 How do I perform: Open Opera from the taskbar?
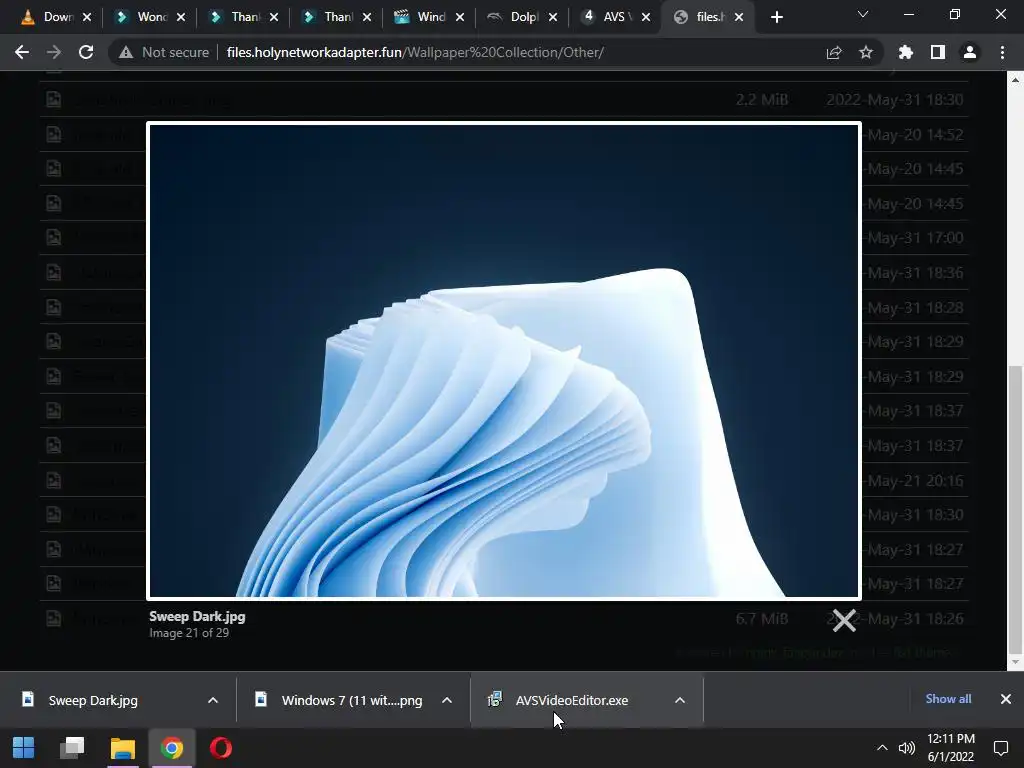pyautogui.click(x=221, y=748)
